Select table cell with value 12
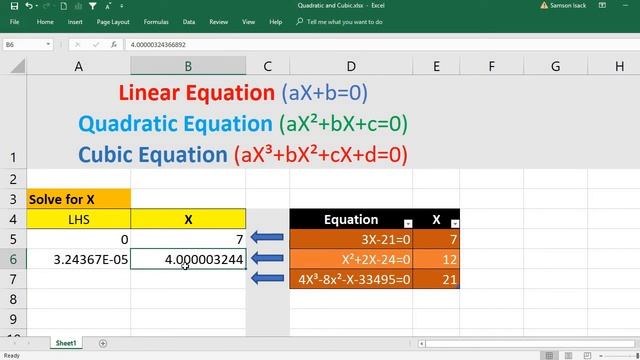The height and width of the screenshot is (360, 640). (436, 259)
